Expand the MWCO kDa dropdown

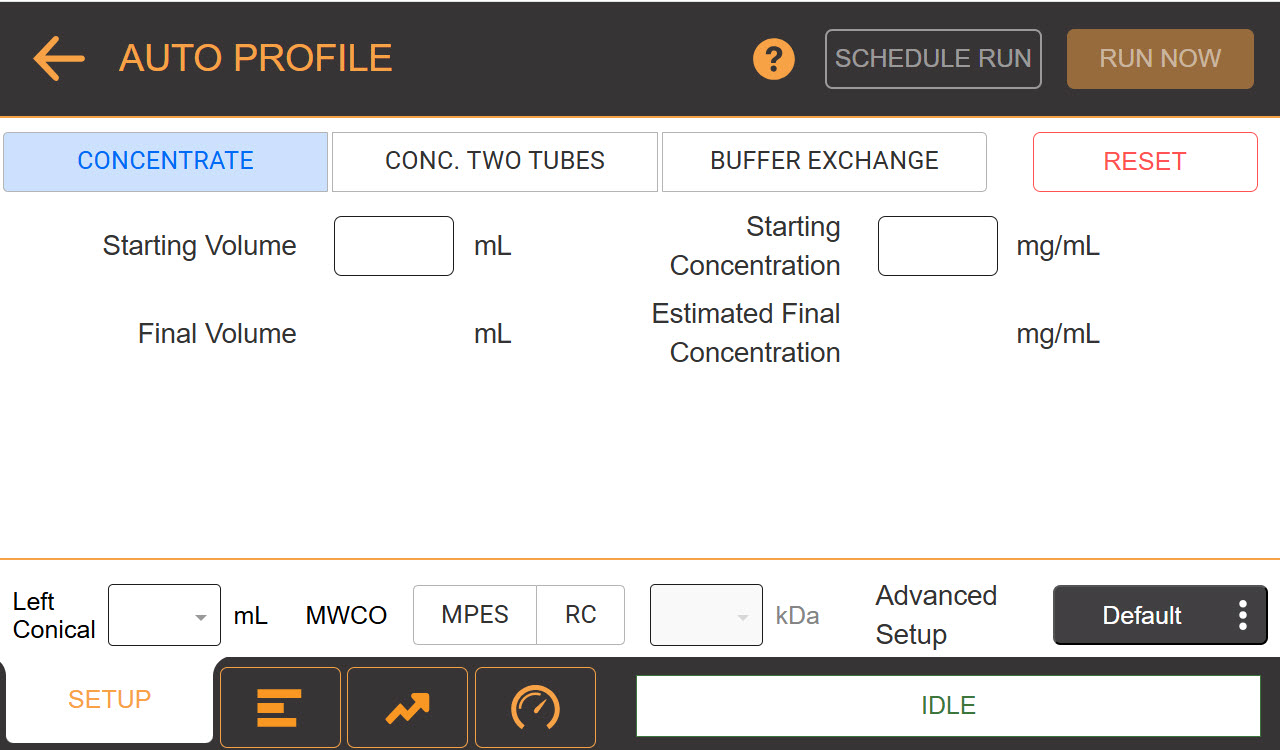[x=706, y=615]
